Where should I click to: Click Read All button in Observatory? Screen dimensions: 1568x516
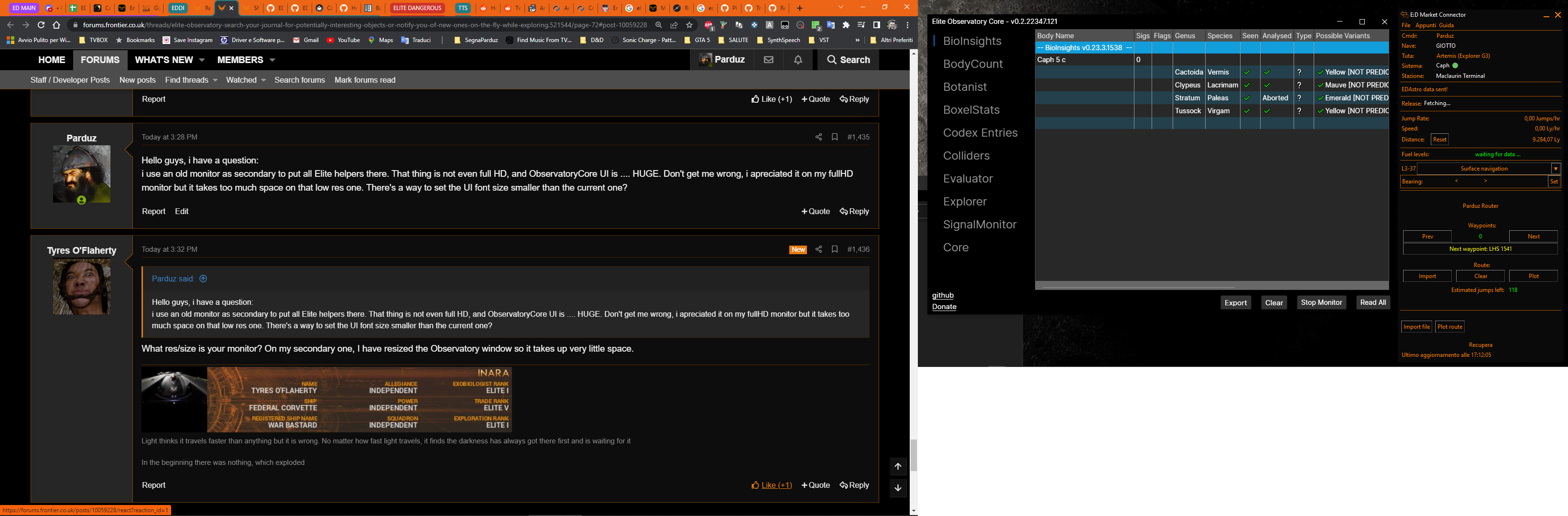(1372, 302)
